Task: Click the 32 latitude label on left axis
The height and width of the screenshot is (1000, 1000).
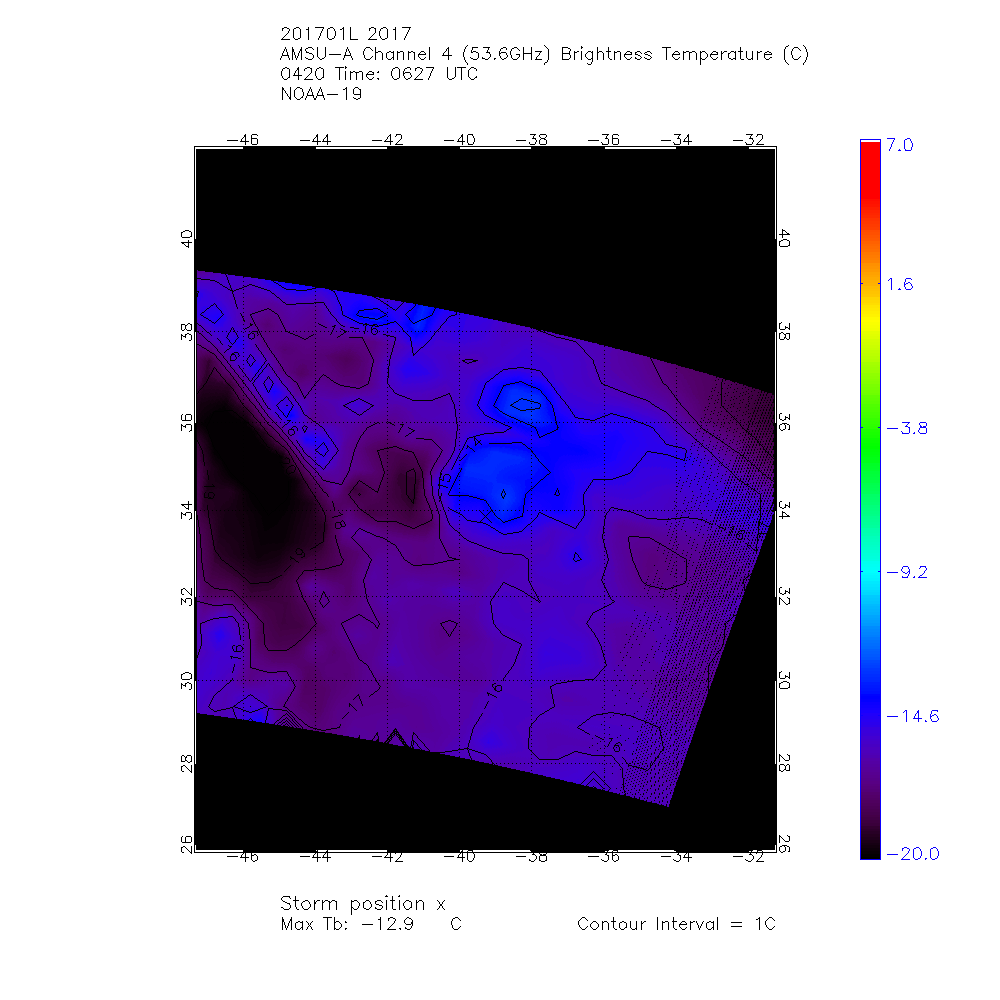Action: point(185,596)
